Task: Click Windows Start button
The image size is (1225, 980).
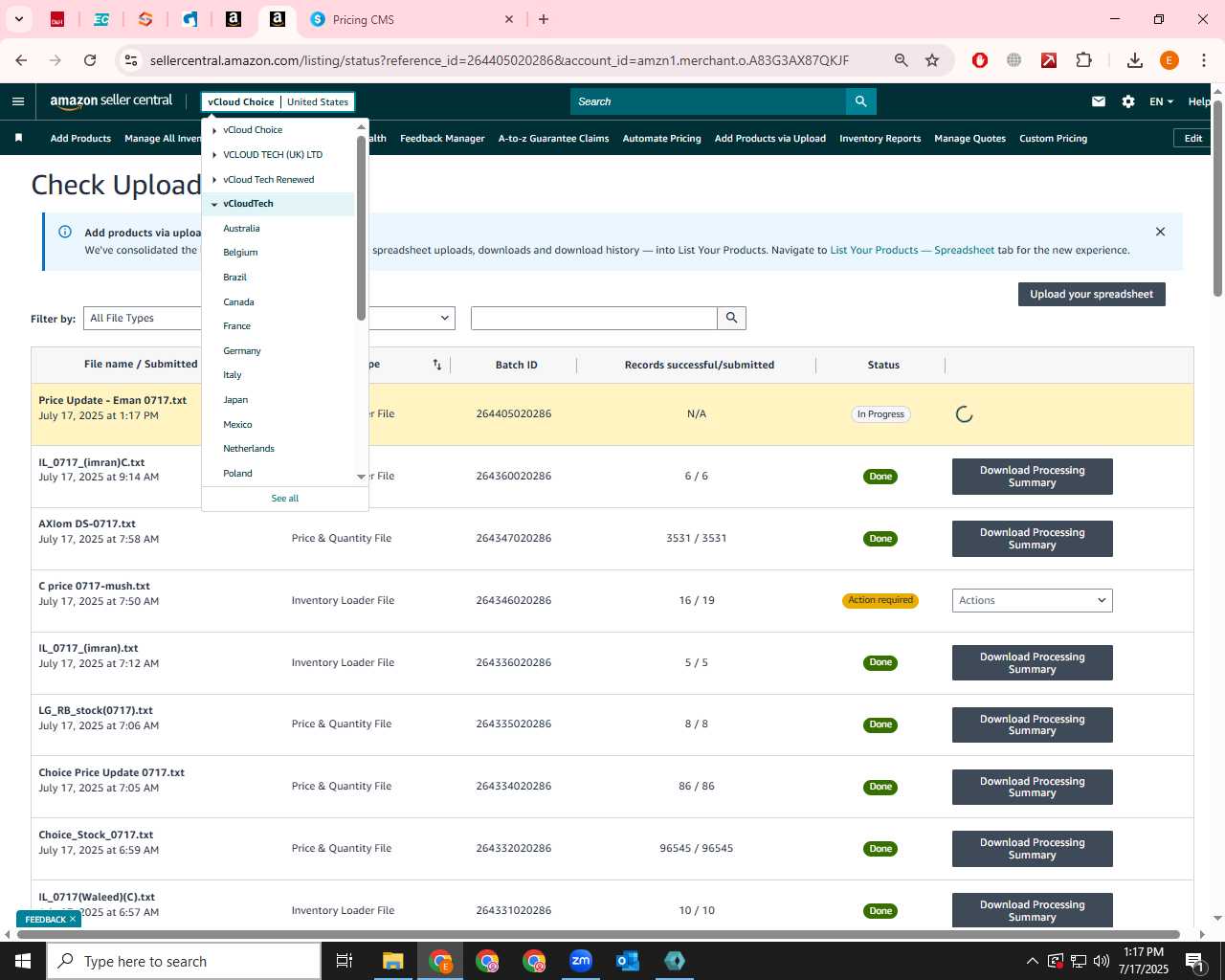Action: click(23, 961)
